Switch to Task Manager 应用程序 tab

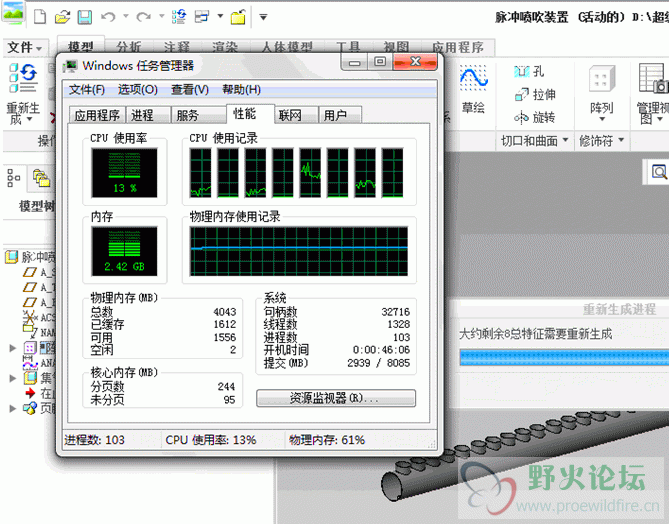(97, 115)
